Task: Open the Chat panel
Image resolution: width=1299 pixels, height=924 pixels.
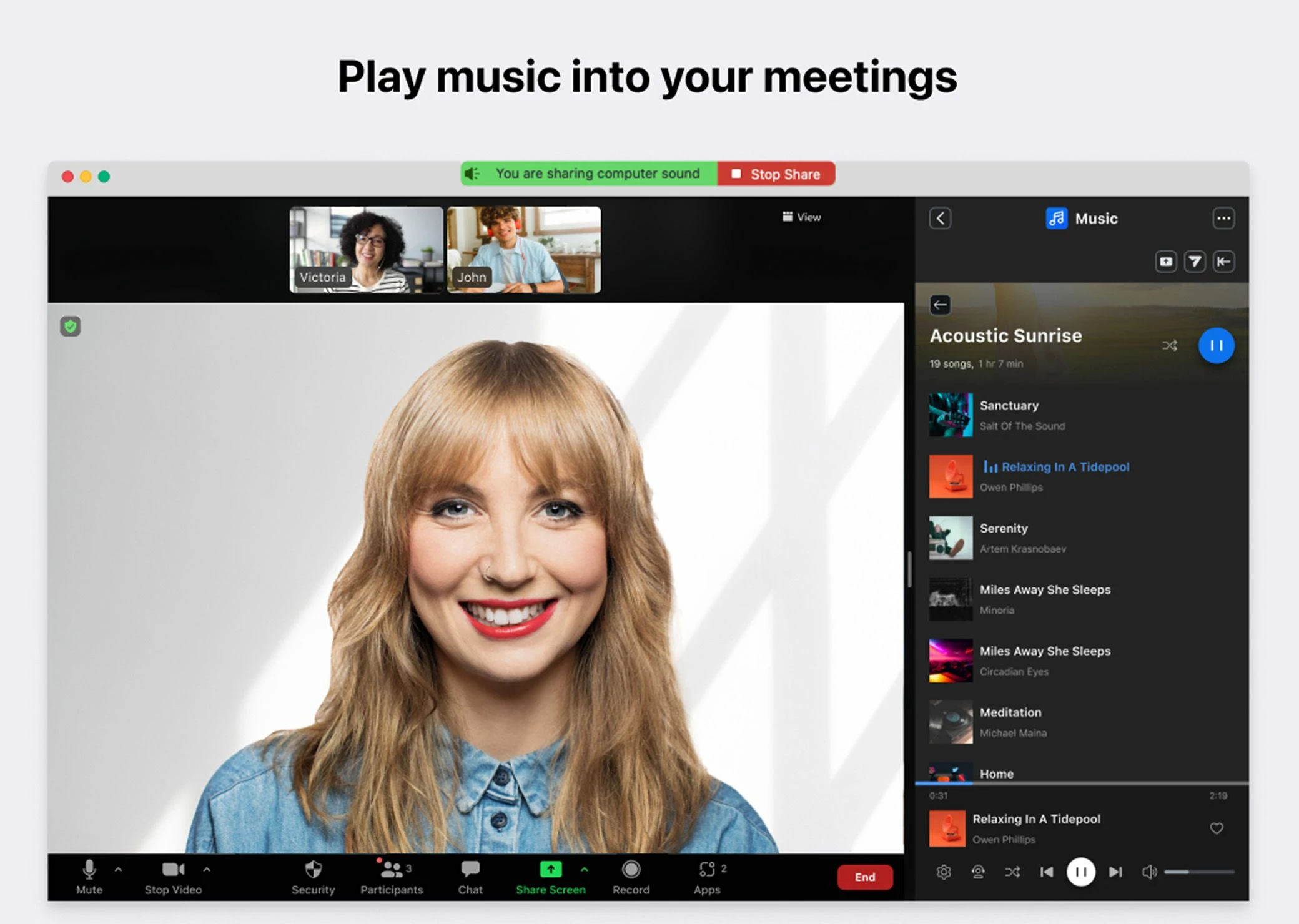Action: (470, 875)
